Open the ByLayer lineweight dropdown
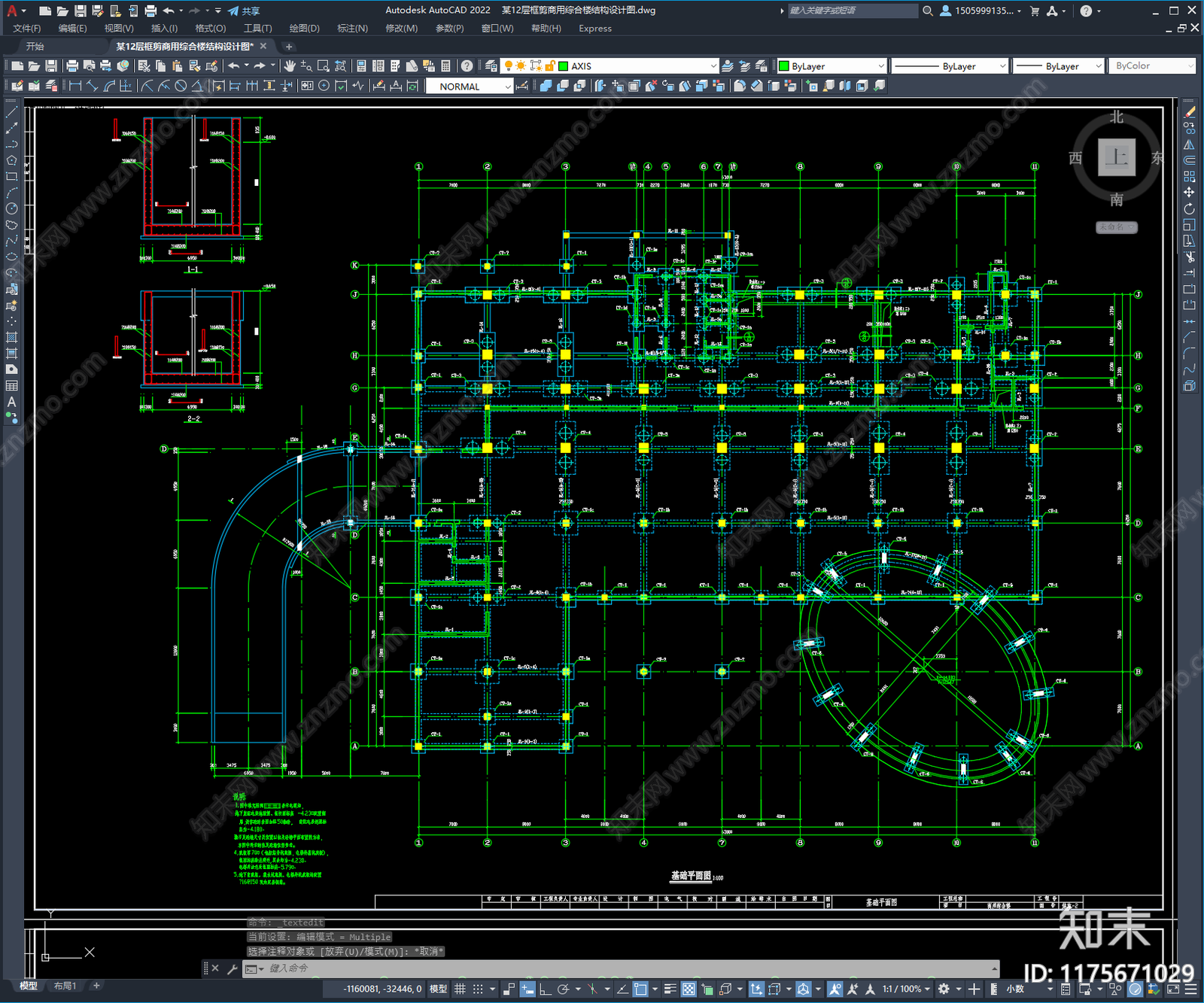The height and width of the screenshot is (1003, 1204). click(1098, 66)
